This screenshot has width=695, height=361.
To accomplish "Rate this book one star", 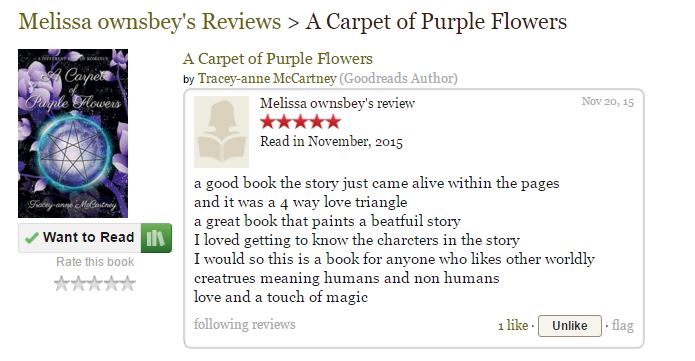I will coord(61,283).
